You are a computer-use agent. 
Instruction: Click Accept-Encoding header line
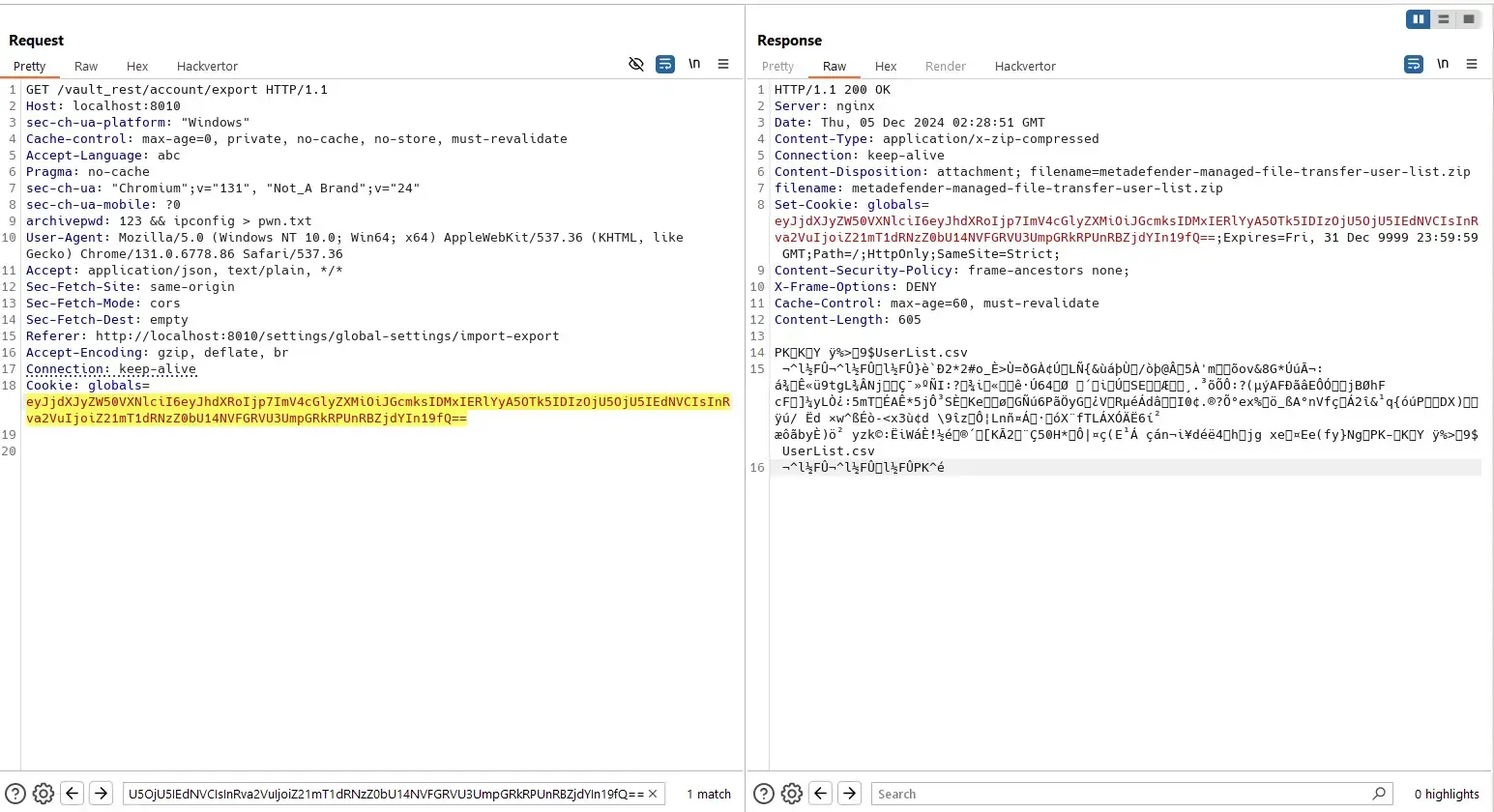coord(158,353)
